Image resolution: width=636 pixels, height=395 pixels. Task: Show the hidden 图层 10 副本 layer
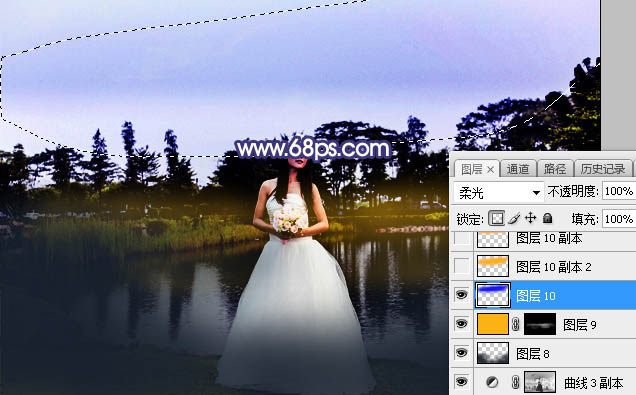point(462,238)
